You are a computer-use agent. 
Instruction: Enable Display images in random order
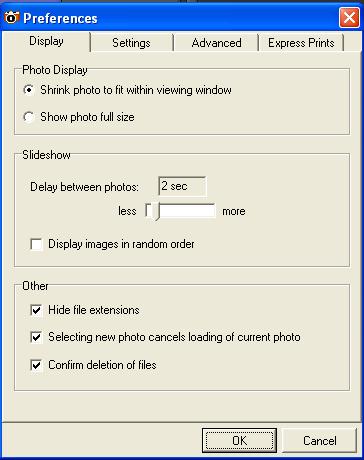[x=36, y=244]
